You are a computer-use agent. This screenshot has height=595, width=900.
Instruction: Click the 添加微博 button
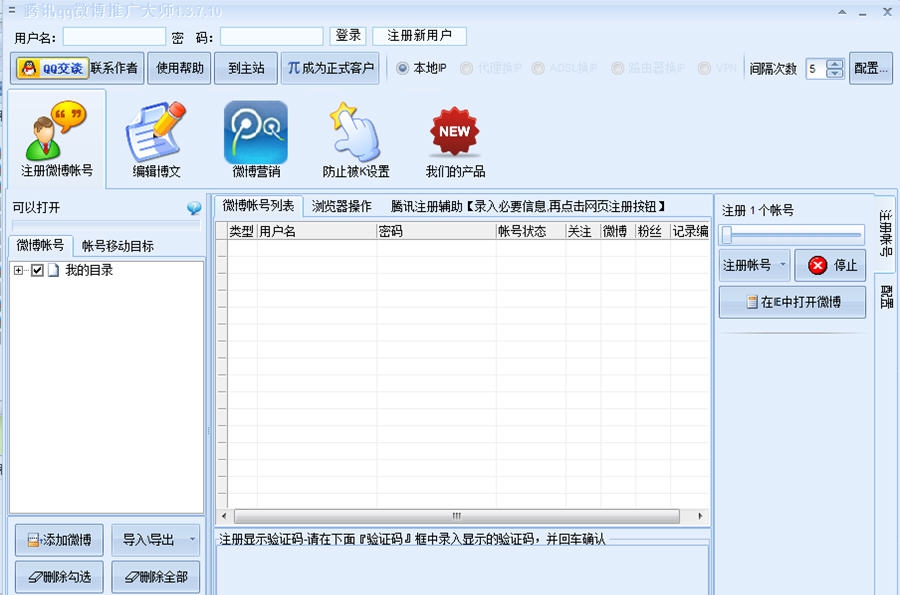click(x=59, y=540)
